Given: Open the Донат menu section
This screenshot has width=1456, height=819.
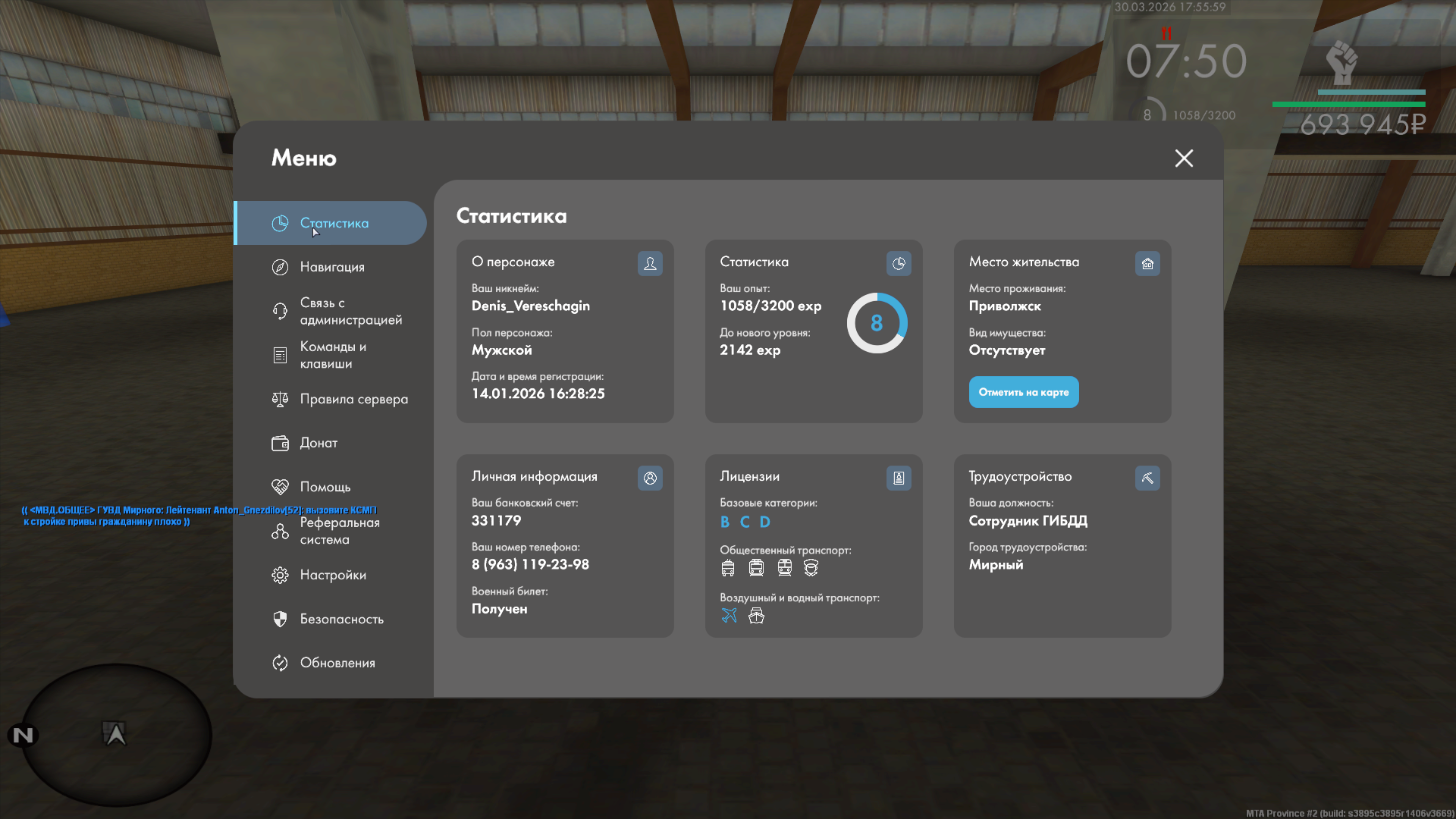Looking at the screenshot, I should pos(318,443).
